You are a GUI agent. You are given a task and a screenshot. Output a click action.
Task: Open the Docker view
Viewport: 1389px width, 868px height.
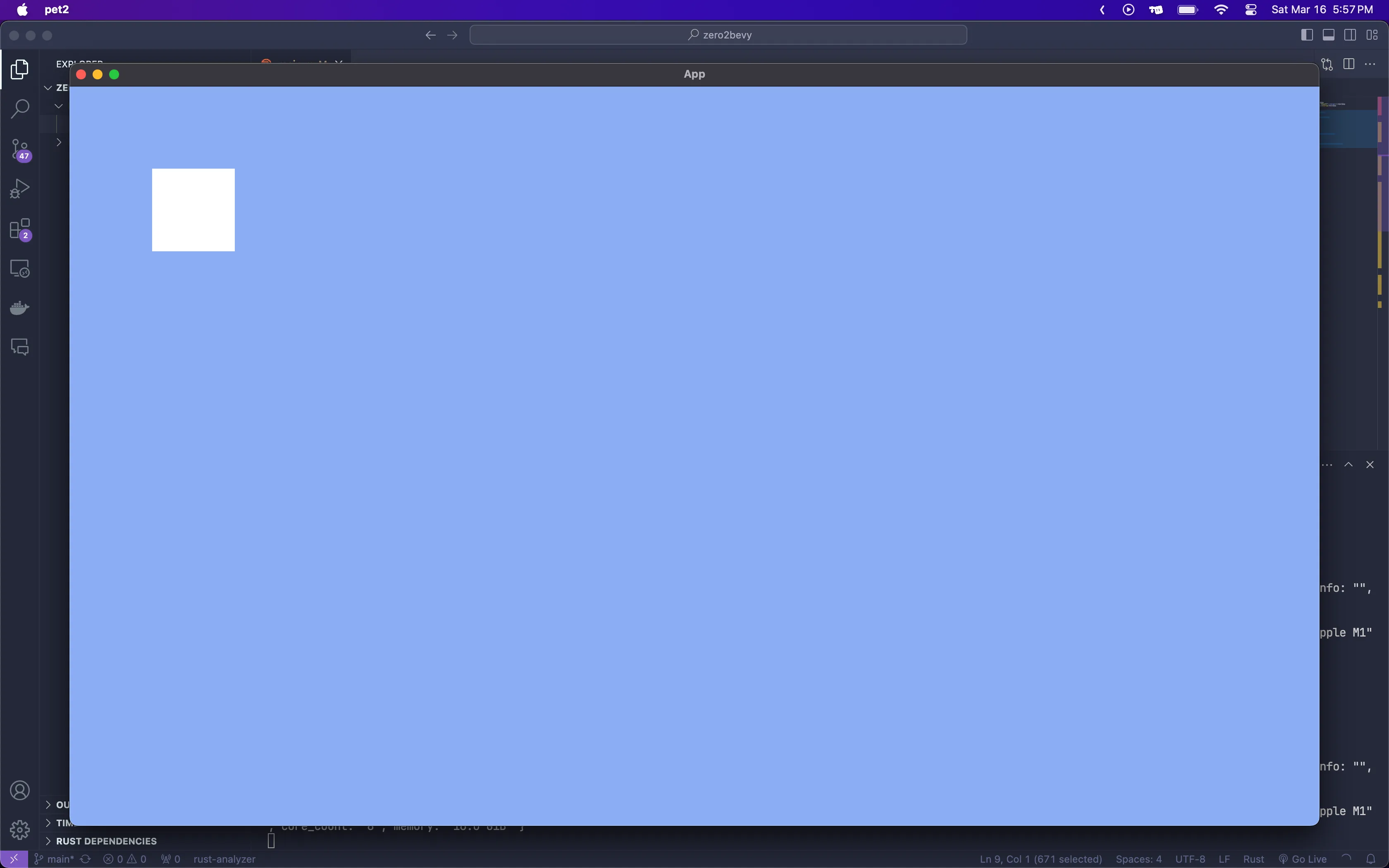tap(19, 308)
